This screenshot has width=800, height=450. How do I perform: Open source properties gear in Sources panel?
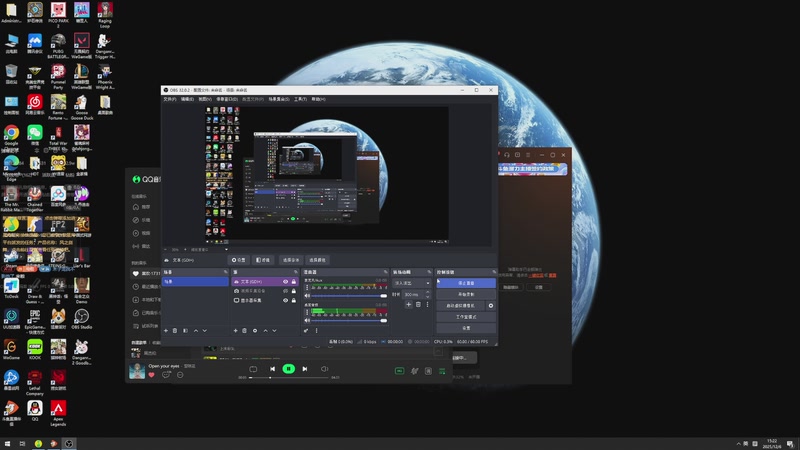(x=255, y=330)
